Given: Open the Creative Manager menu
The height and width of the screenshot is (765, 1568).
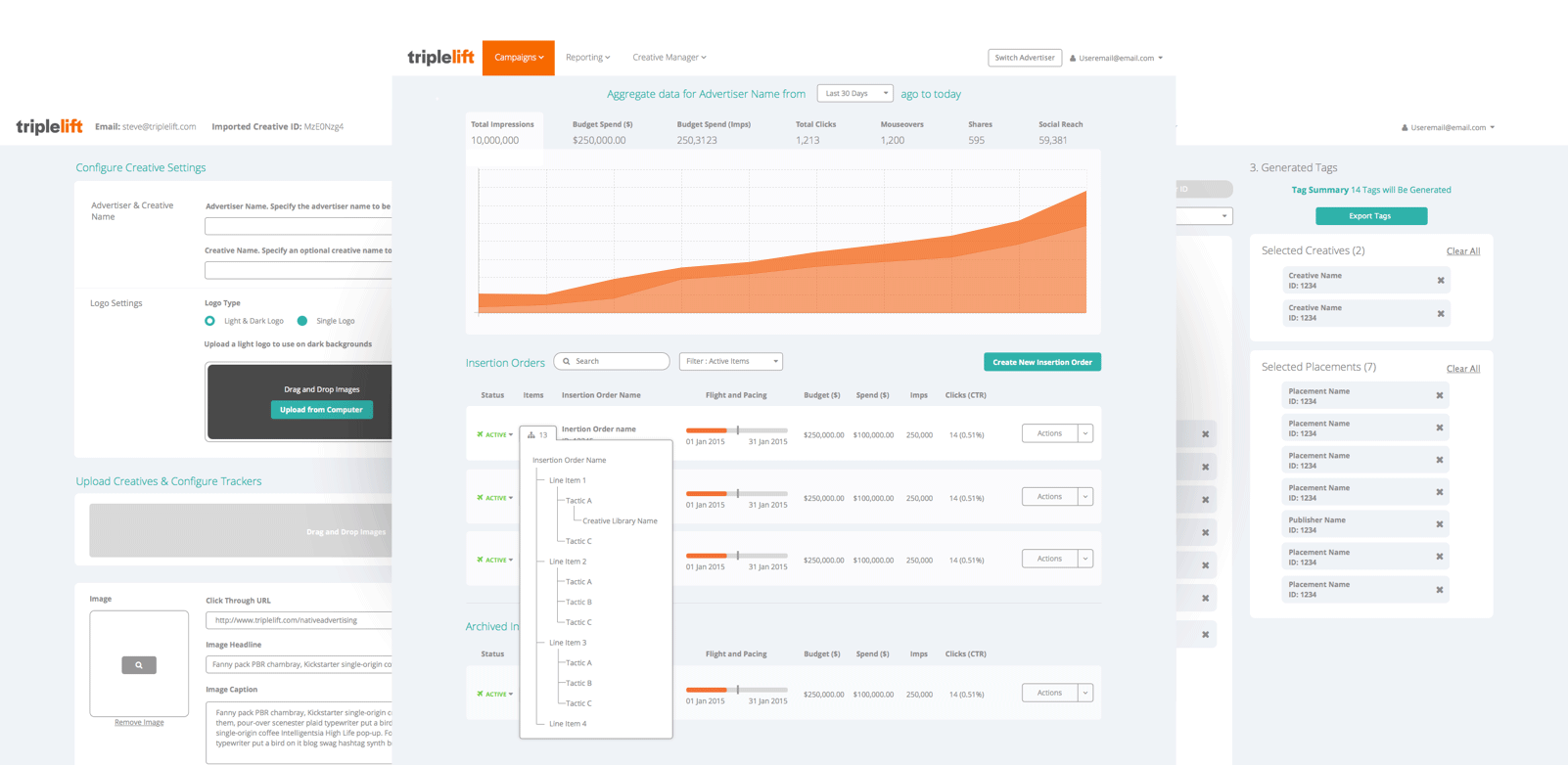Looking at the screenshot, I should pyautogui.click(x=669, y=58).
